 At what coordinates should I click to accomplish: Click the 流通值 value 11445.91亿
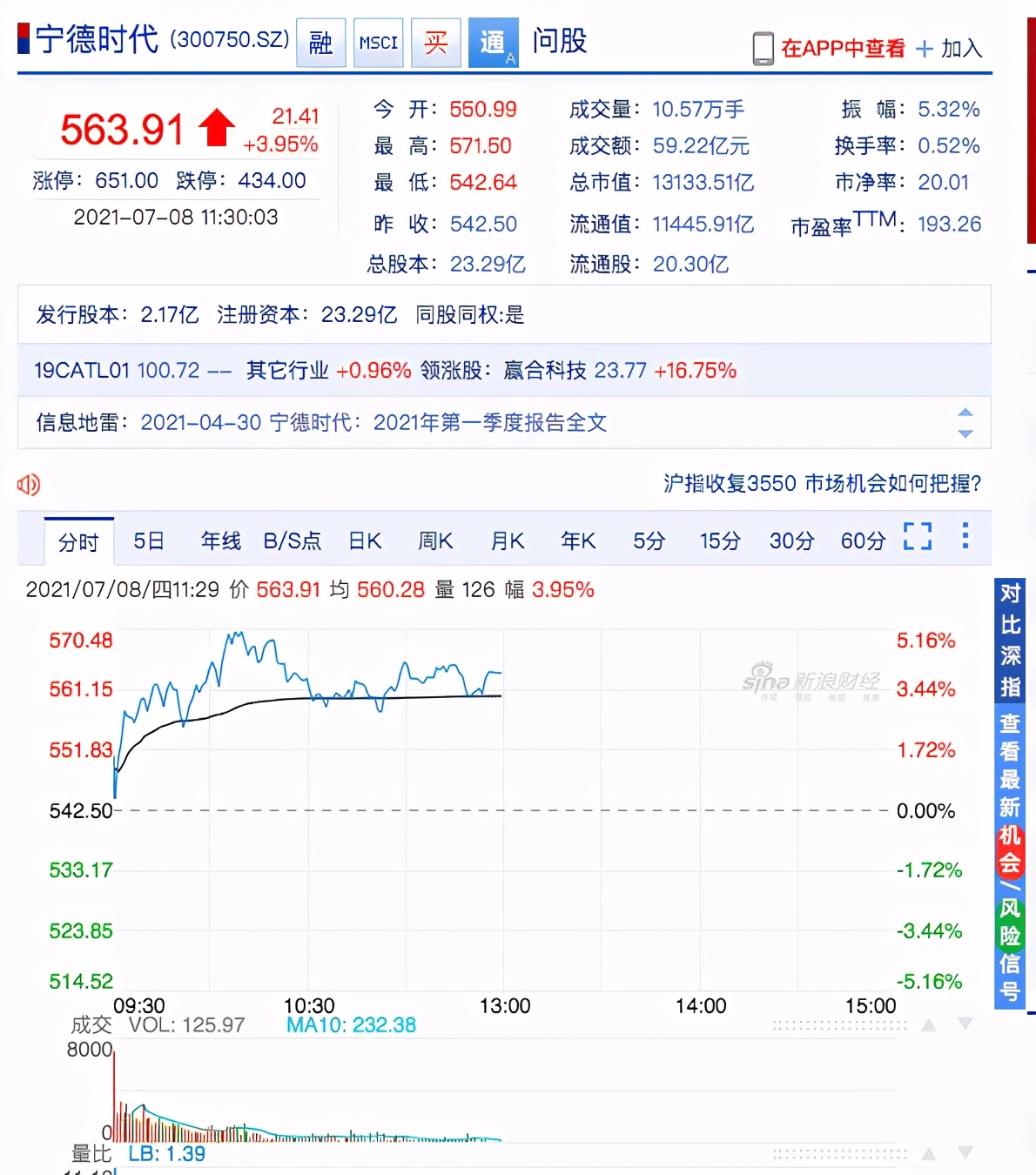pyautogui.click(x=703, y=225)
